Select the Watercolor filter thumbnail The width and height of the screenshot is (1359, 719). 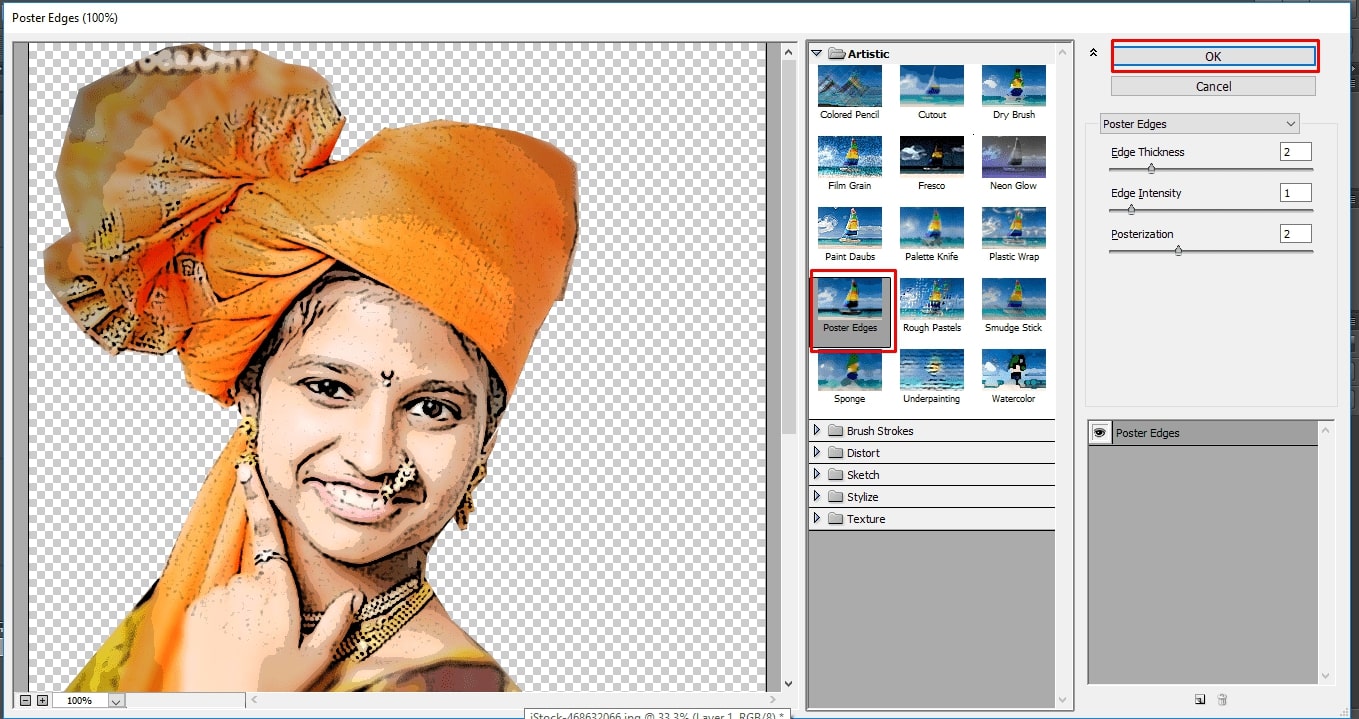coord(1014,371)
